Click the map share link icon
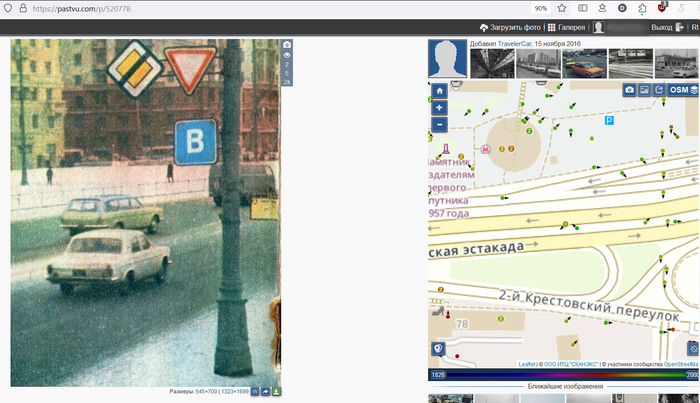 (x=659, y=90)
